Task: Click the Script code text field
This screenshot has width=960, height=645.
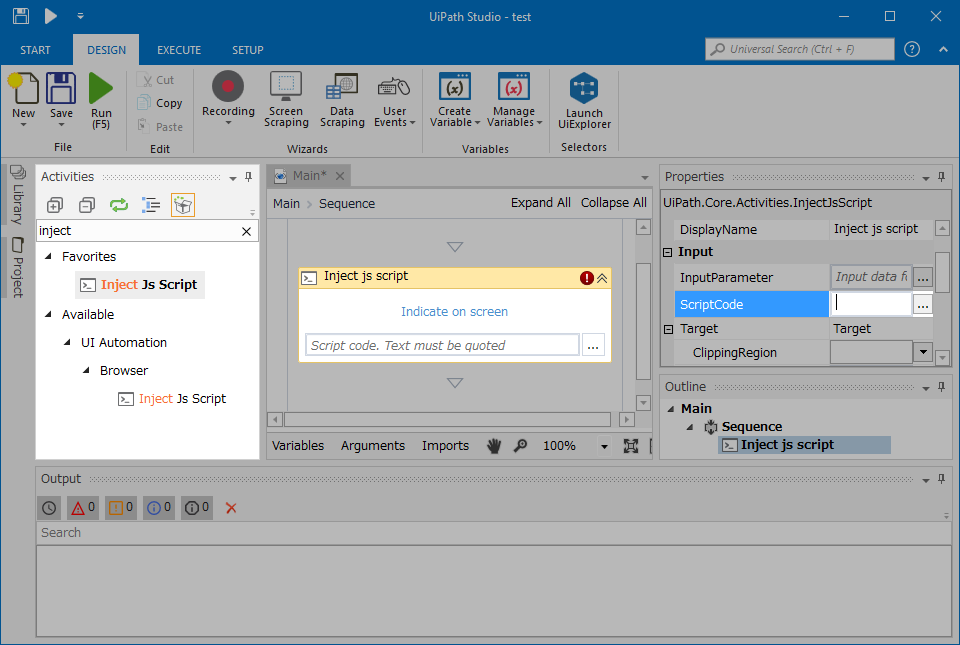Action: (442, 345)
